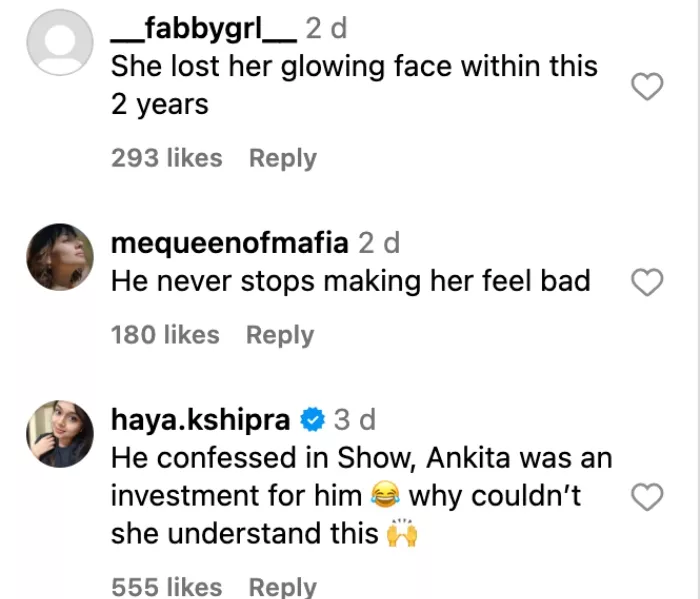The height and width of the screenshot is (599, 700).
Task: Open the mequeenofmafia username link
Action: pos(229,242)
